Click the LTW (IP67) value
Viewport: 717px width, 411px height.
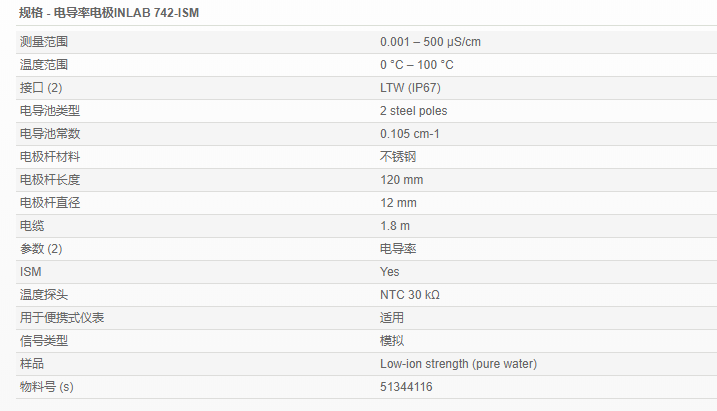point(411,87)
